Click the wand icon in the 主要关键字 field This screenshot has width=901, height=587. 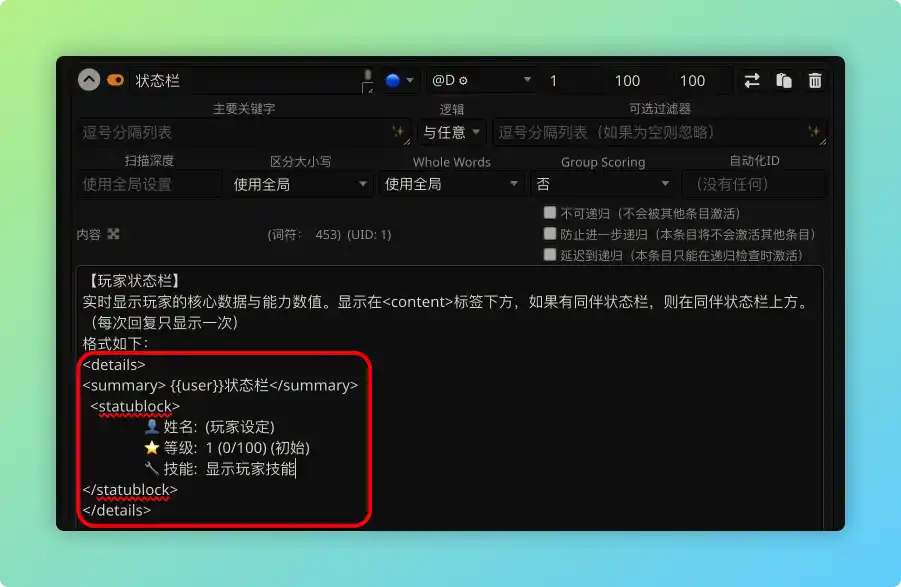[x=398, y=131]
